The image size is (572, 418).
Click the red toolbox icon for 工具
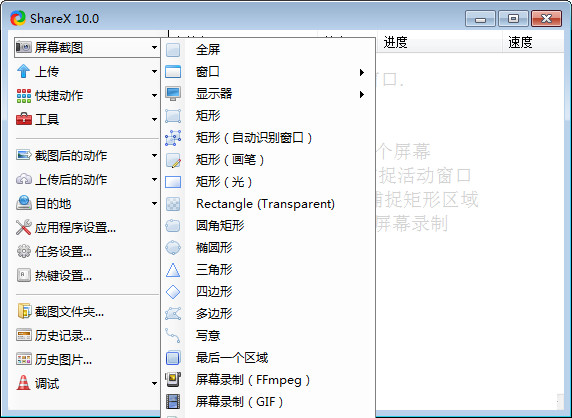(24, 119)
